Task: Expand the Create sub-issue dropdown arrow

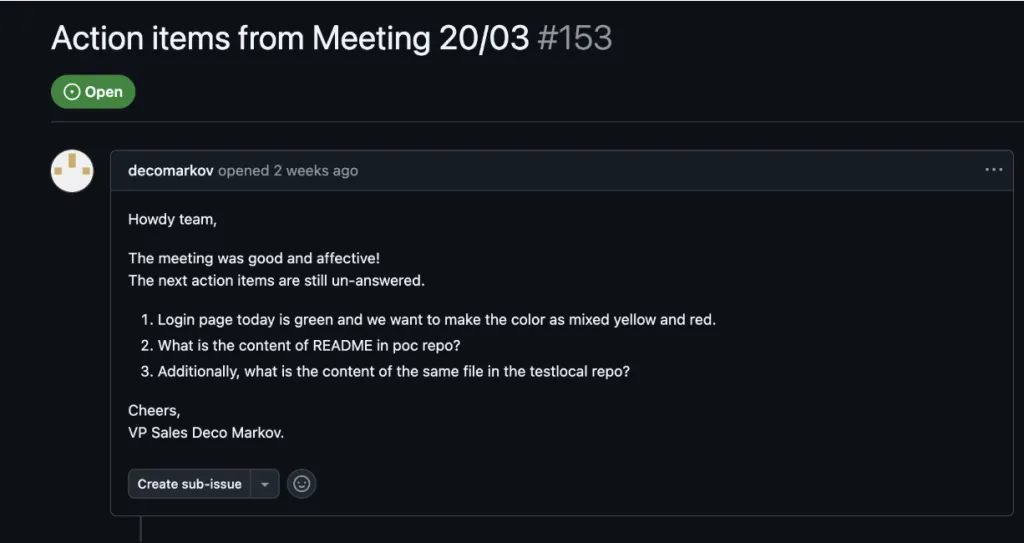Action: pos(265,484)
